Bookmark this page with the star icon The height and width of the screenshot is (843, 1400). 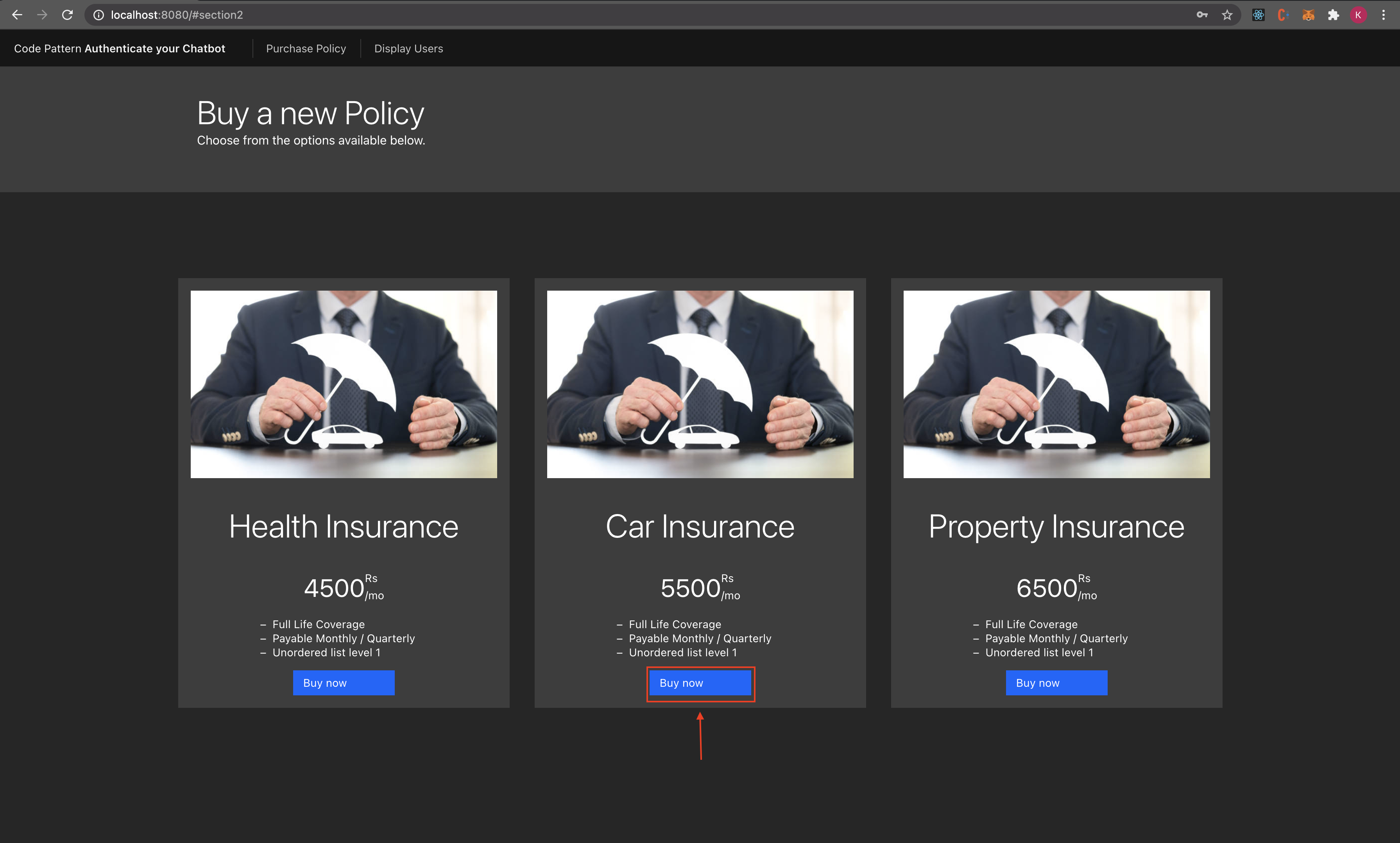point(1227,15)
